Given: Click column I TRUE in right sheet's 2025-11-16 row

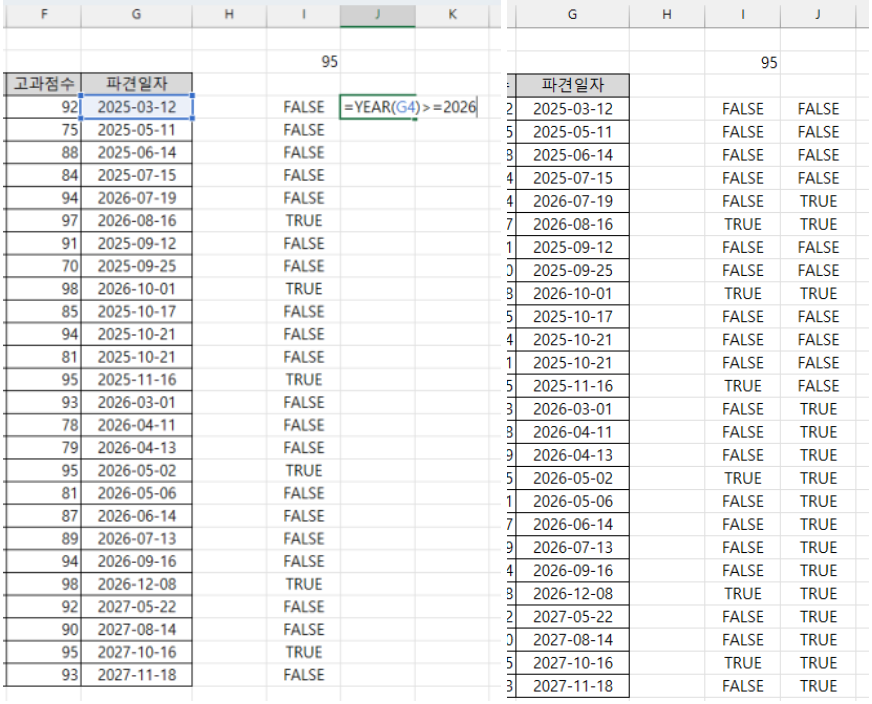Looking at the screenshot, I should pos(742,385).
